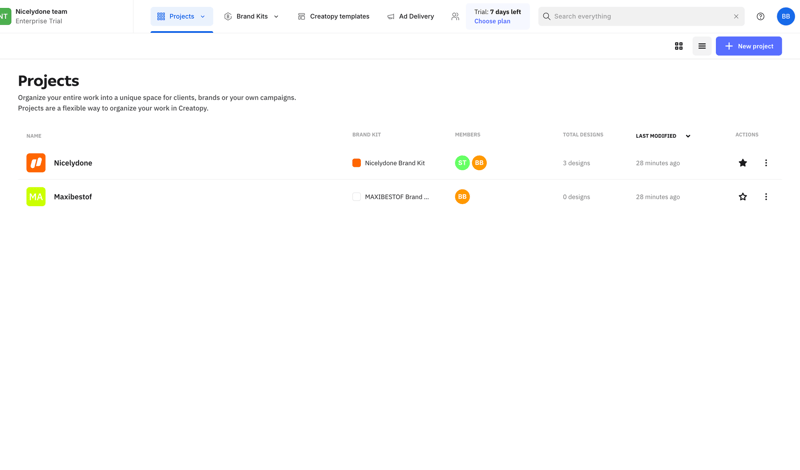Click the ST member avatar
Screen dimensions: 800x470
462,163
